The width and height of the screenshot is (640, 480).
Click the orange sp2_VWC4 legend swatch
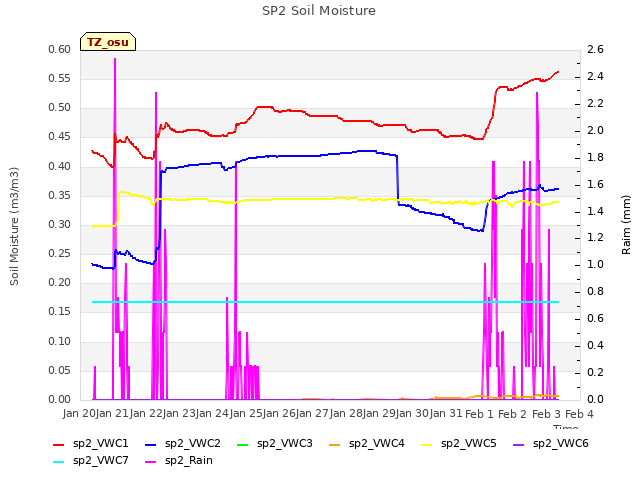(x=335, y=444)
